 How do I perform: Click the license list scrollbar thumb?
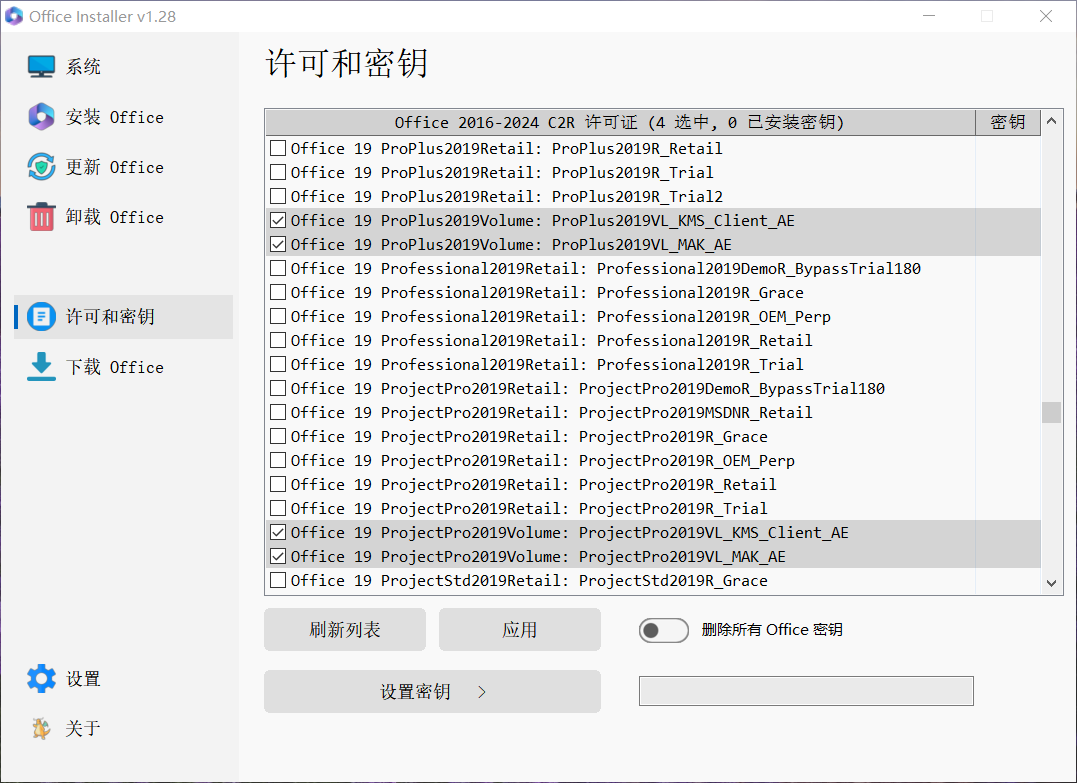click(1051, 412)
